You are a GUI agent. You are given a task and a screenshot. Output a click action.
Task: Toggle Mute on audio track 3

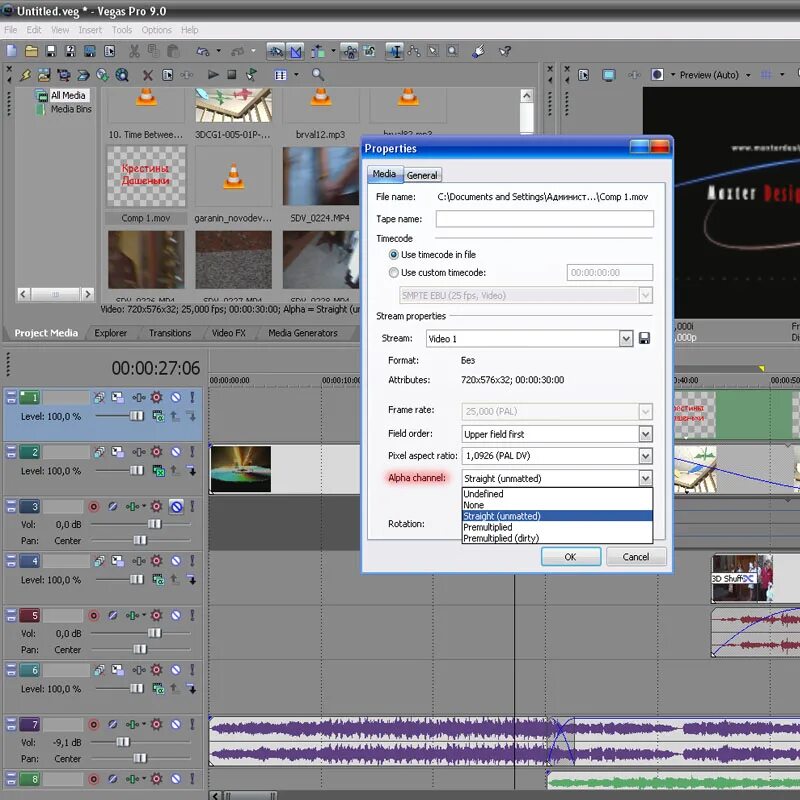176,506
